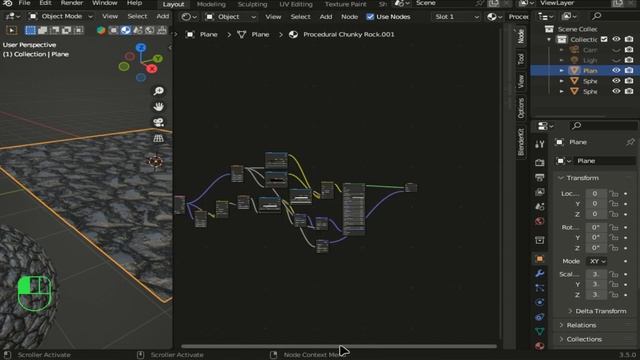
Task: Switch to the UV Editing workspace tab
Action: point(296,4)
